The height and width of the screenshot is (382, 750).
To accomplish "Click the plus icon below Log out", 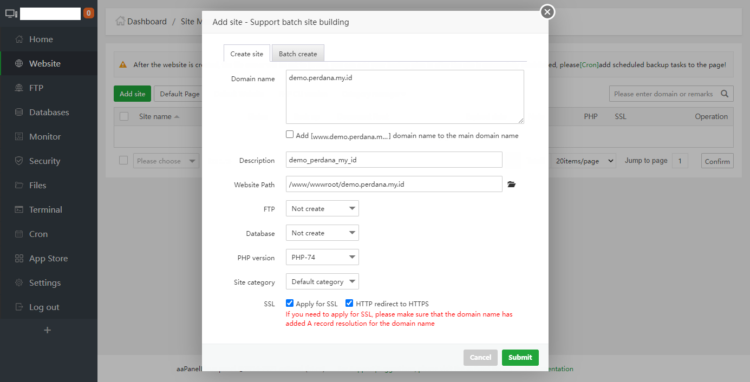I will coord(47,330).
